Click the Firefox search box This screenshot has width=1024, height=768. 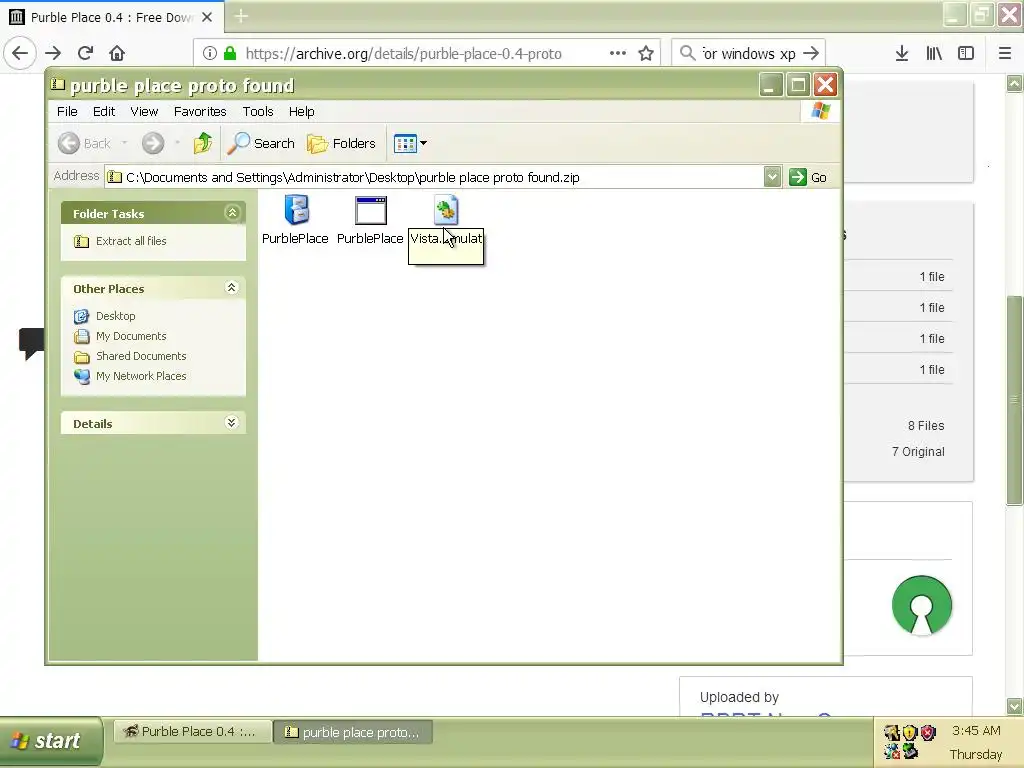(749, 53)
